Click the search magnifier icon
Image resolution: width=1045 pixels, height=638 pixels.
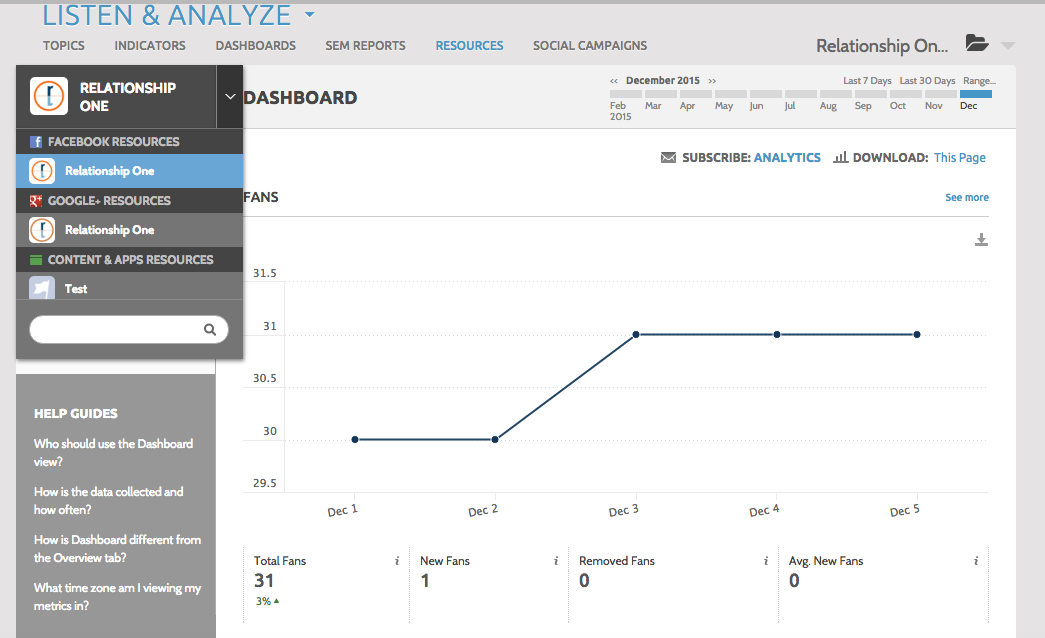[x=210, y=329]
